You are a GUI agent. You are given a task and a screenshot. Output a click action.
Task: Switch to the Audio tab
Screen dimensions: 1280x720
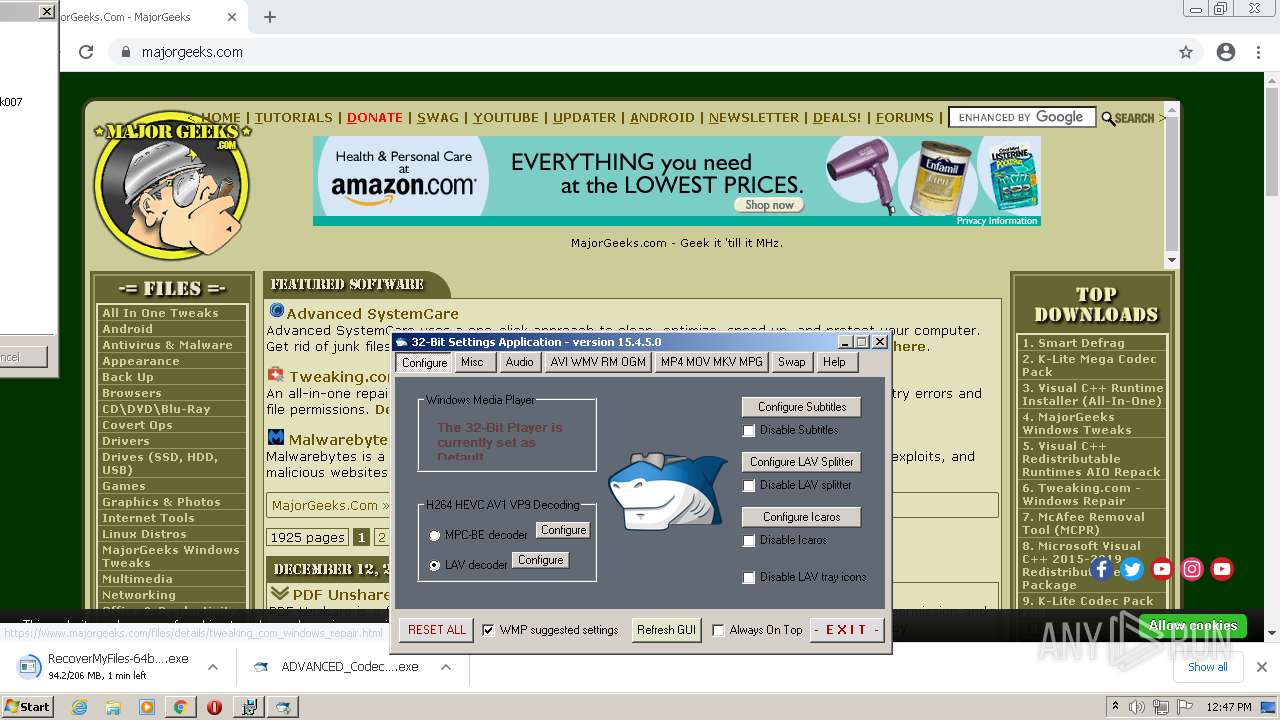pos(519,362)
